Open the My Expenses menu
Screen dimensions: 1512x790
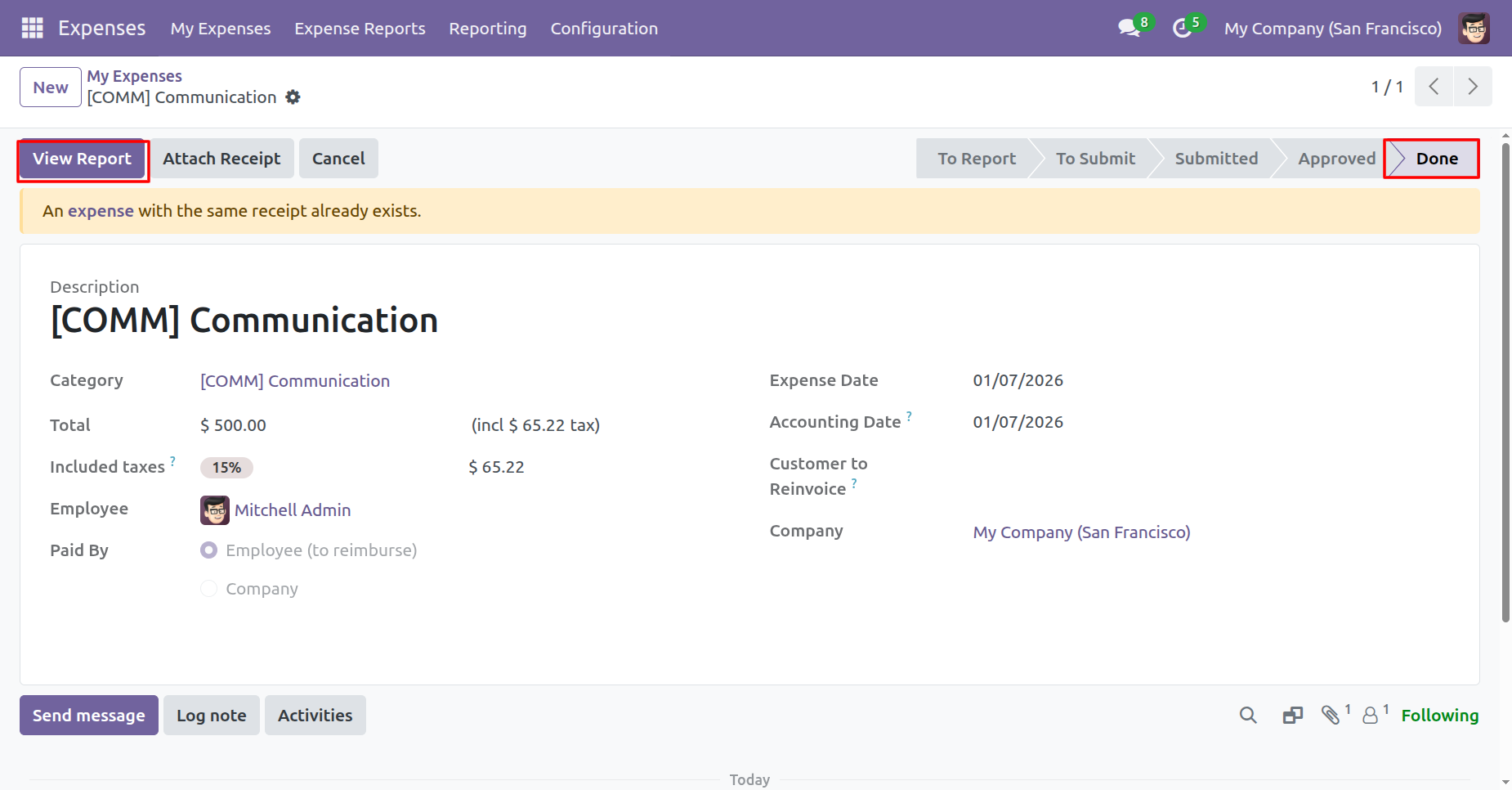click(x=220, y=29)
